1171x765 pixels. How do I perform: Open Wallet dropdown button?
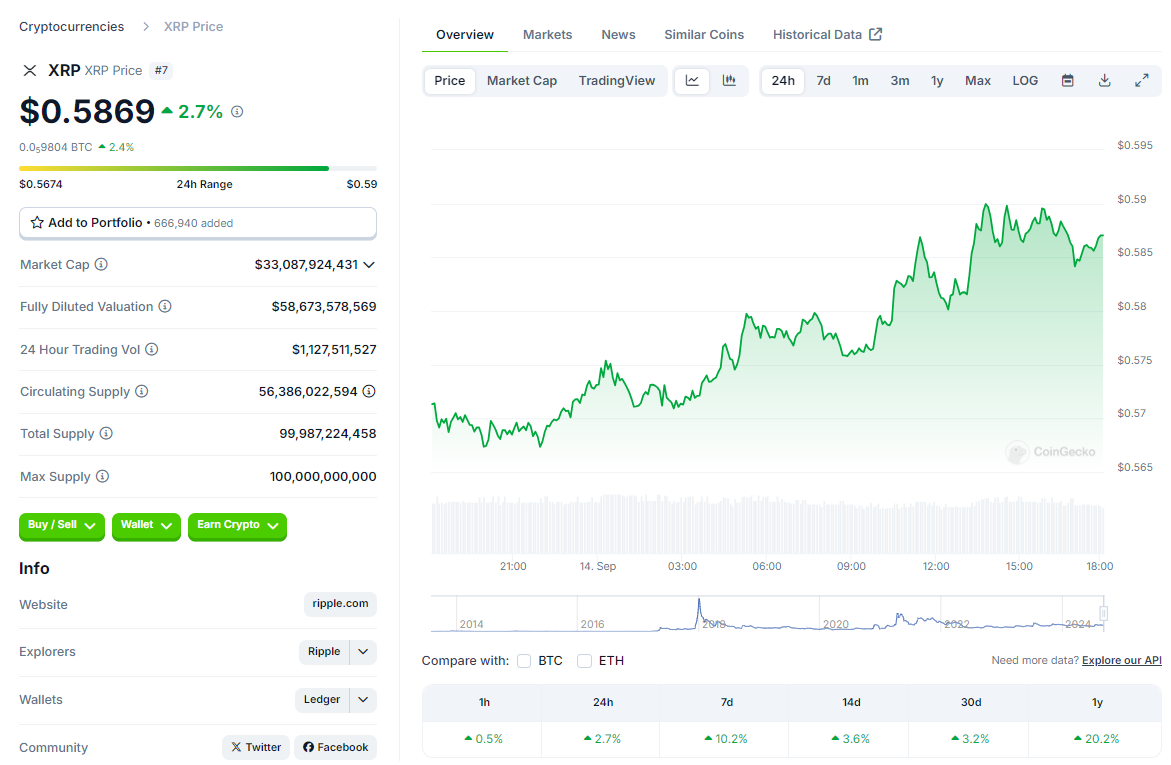click(x=146, y=525)
